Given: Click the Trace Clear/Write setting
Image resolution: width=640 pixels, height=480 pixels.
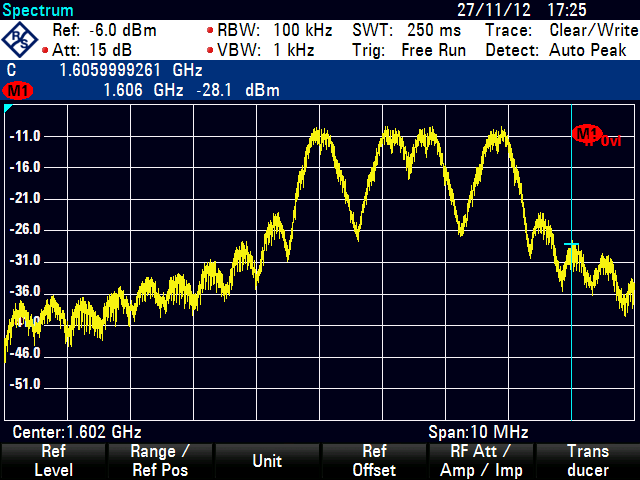Looking at the screenshot, I should (558, 30).
